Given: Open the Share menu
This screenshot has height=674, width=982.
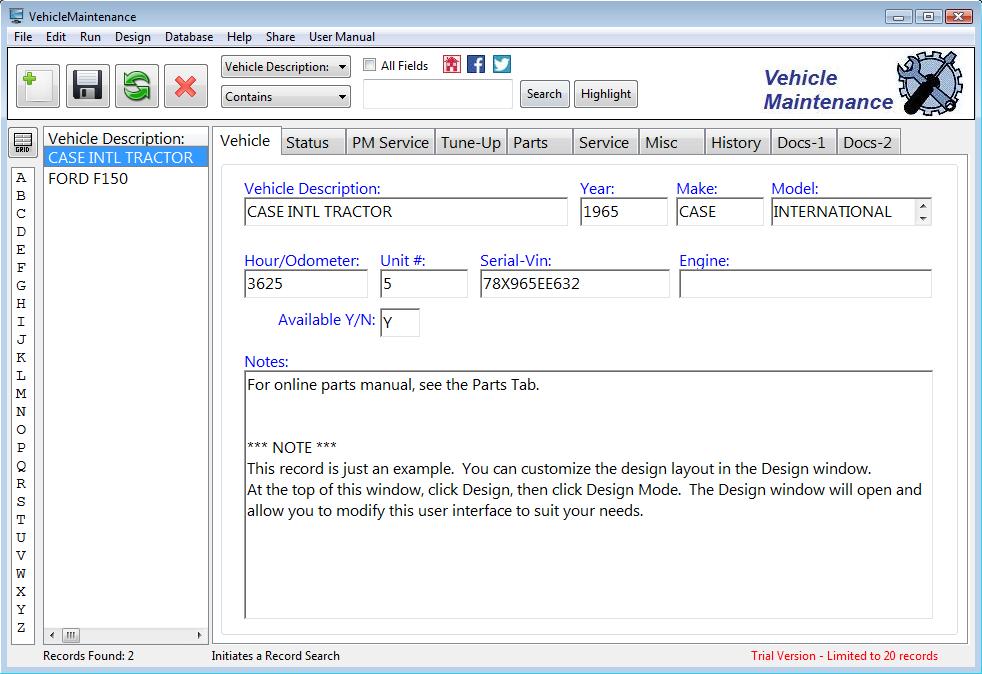Looking at the screenshot, I should [281, 37].
